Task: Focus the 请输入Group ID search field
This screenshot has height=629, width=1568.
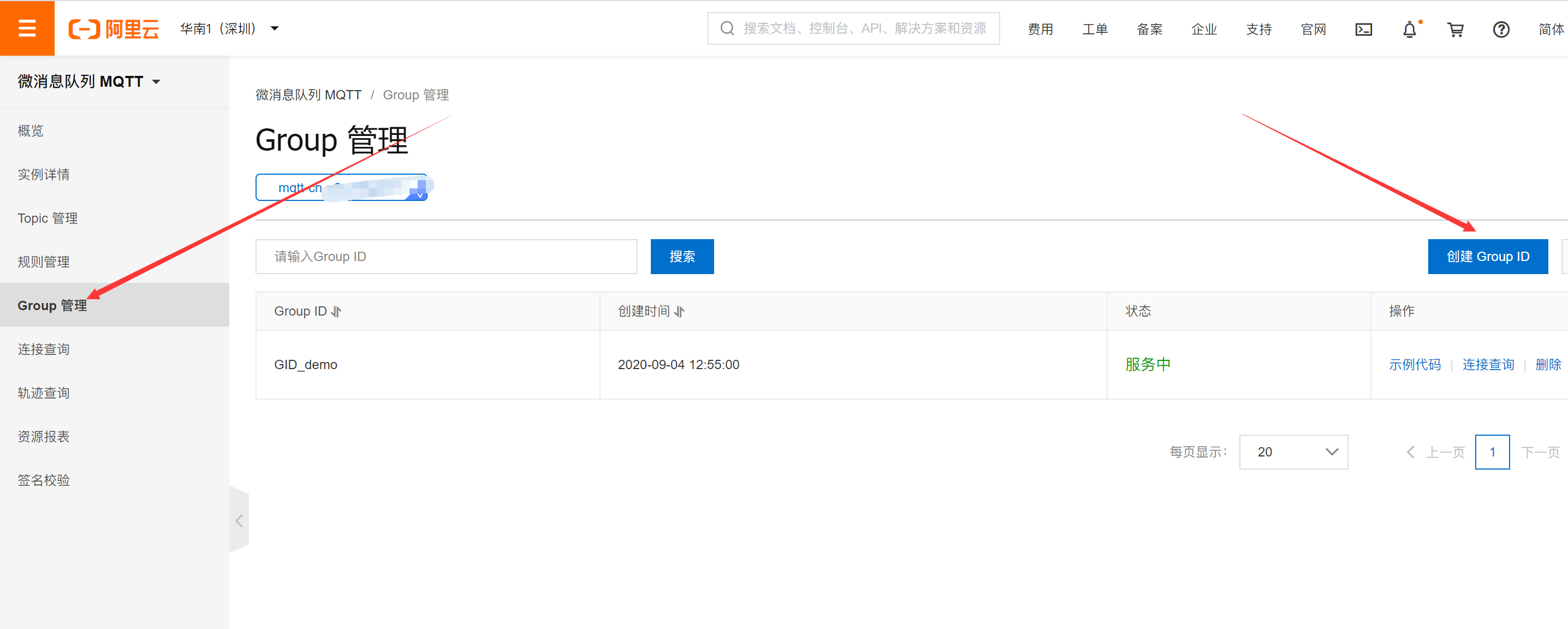Action: click(x=446, y=256)
